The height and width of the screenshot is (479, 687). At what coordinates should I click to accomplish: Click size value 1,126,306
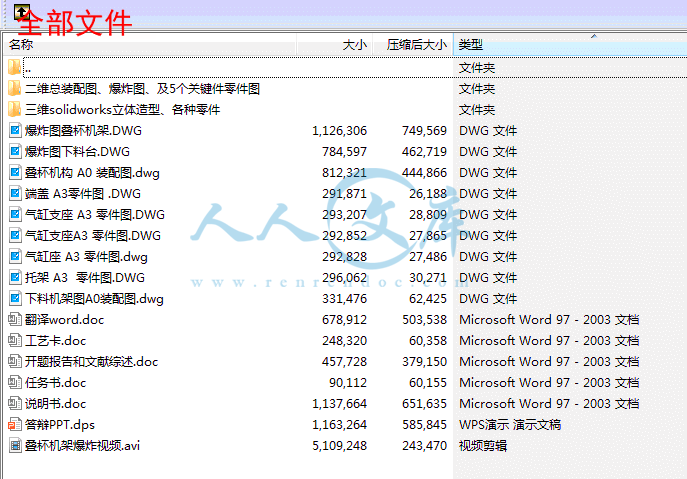[x=340, y=131]
